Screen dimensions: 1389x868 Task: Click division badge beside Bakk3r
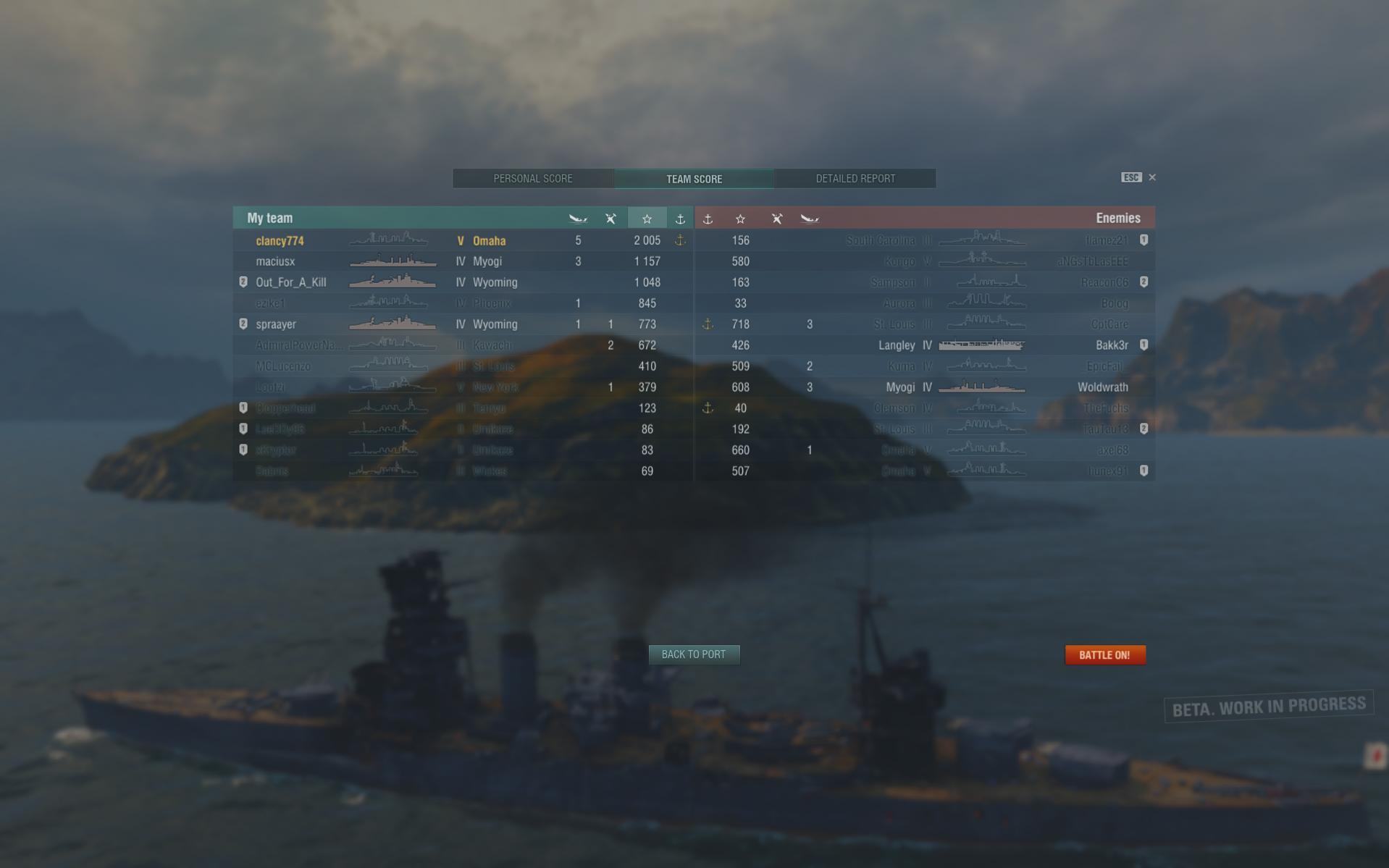pos(1143,345)
